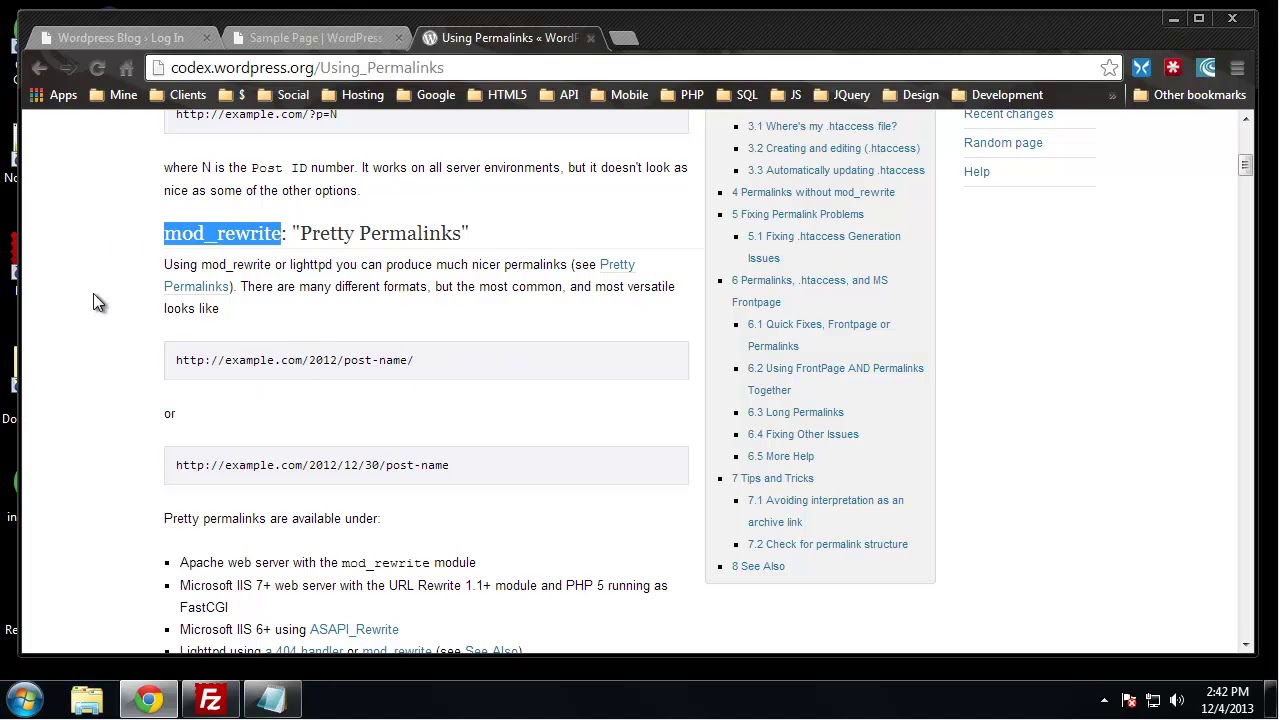Open the Recent changes sidebar link
Screen dimensions: 1280x720
1008,114
